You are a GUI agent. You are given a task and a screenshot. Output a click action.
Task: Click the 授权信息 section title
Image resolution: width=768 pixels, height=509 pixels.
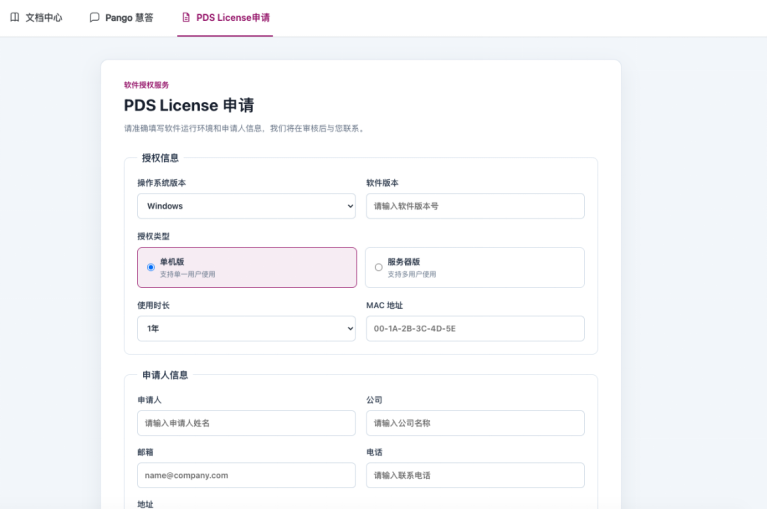[160, 158]
